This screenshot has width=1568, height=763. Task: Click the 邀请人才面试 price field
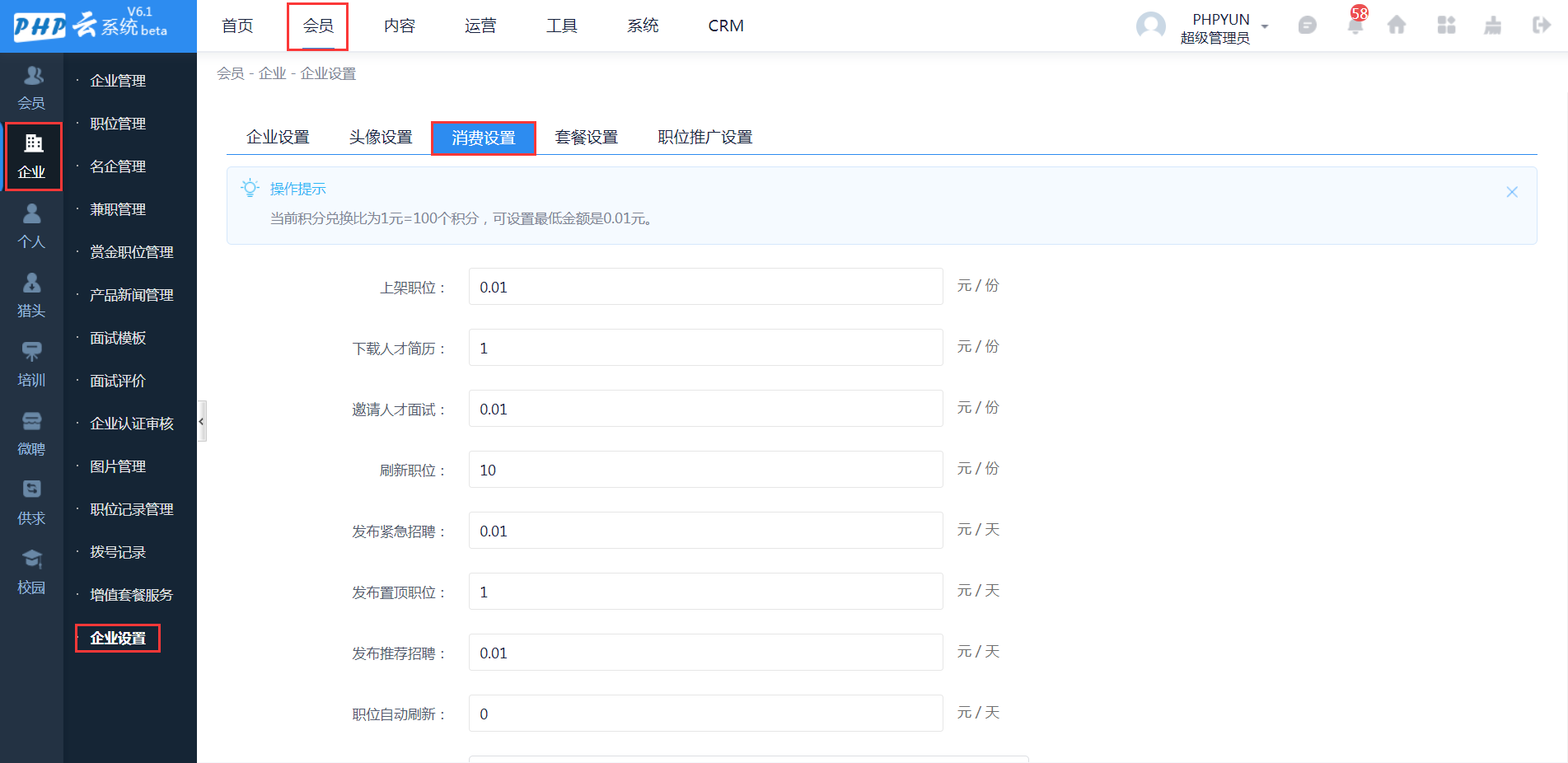pos(705,409)
